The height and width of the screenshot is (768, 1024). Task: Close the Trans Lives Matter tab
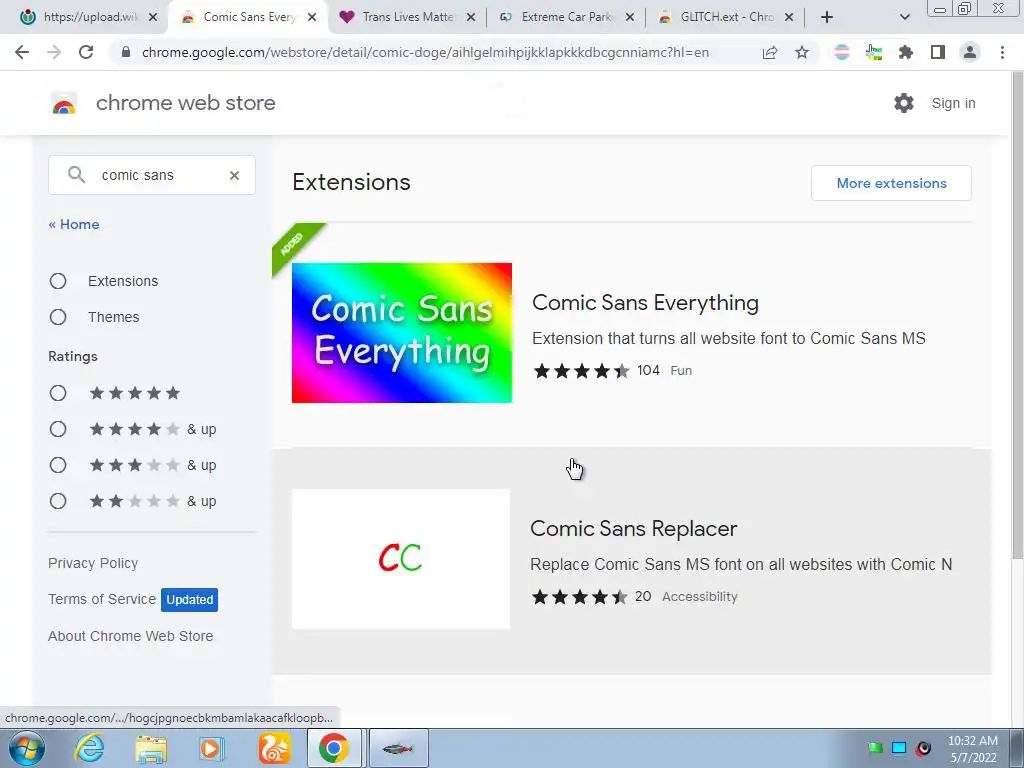[470, 17]
